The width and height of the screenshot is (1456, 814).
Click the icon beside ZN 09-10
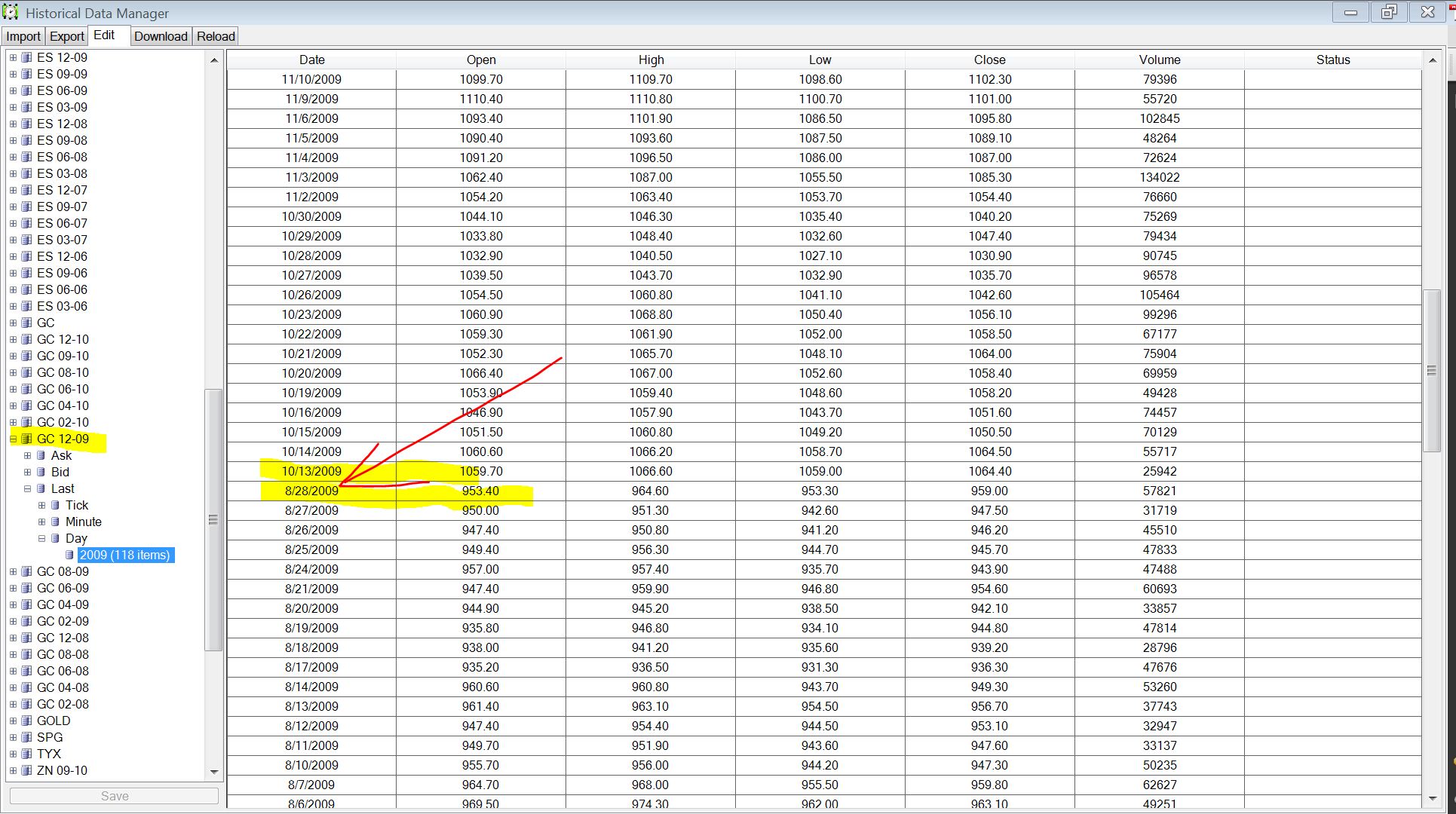[26, 770]
